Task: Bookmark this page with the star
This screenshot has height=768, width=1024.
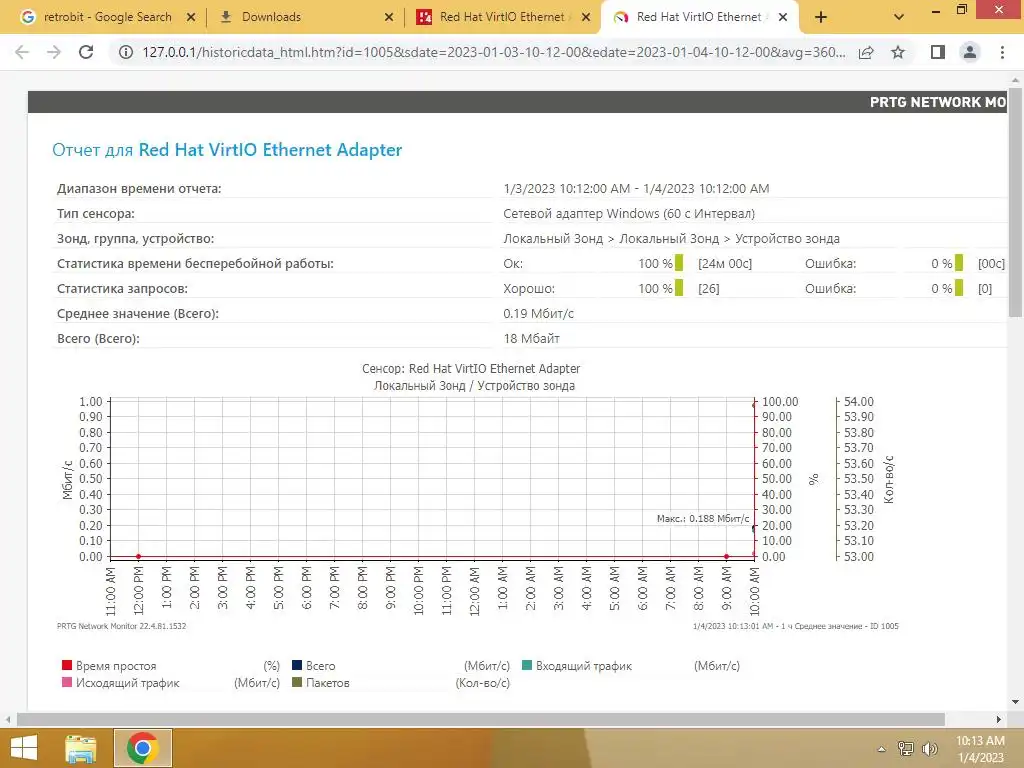Action: 898,52
